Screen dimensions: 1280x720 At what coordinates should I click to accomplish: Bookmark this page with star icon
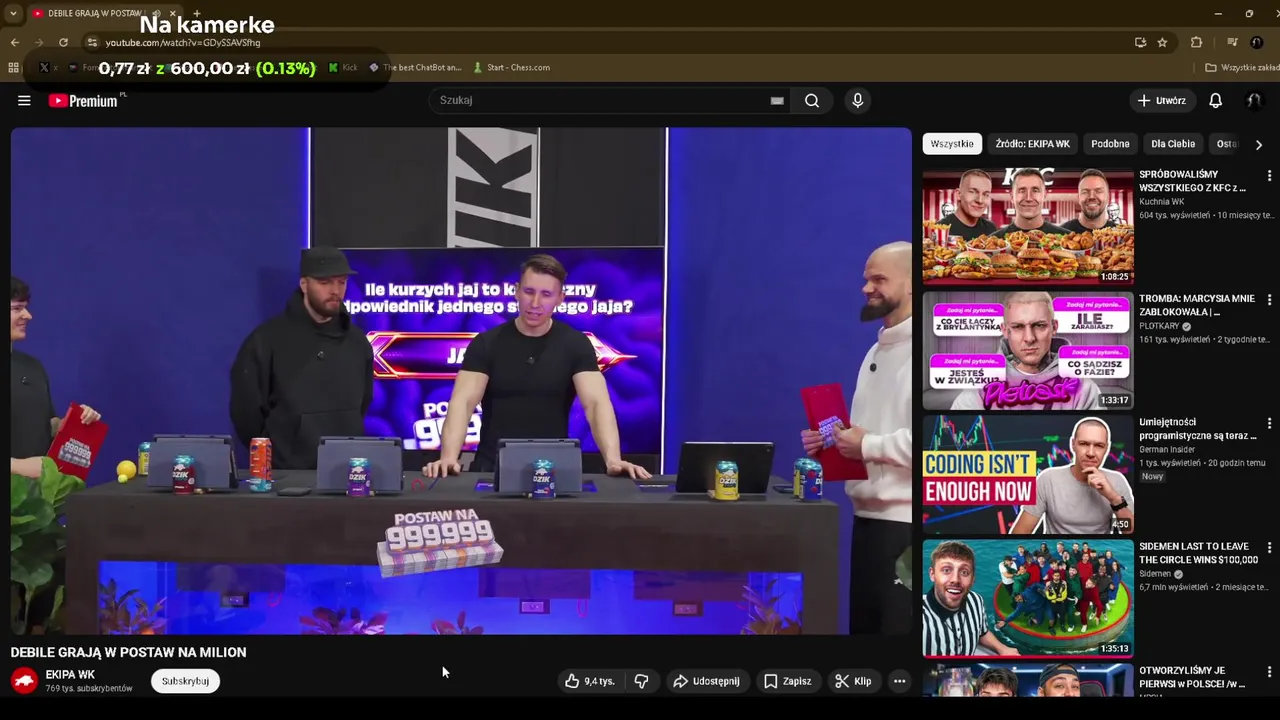1162,42
